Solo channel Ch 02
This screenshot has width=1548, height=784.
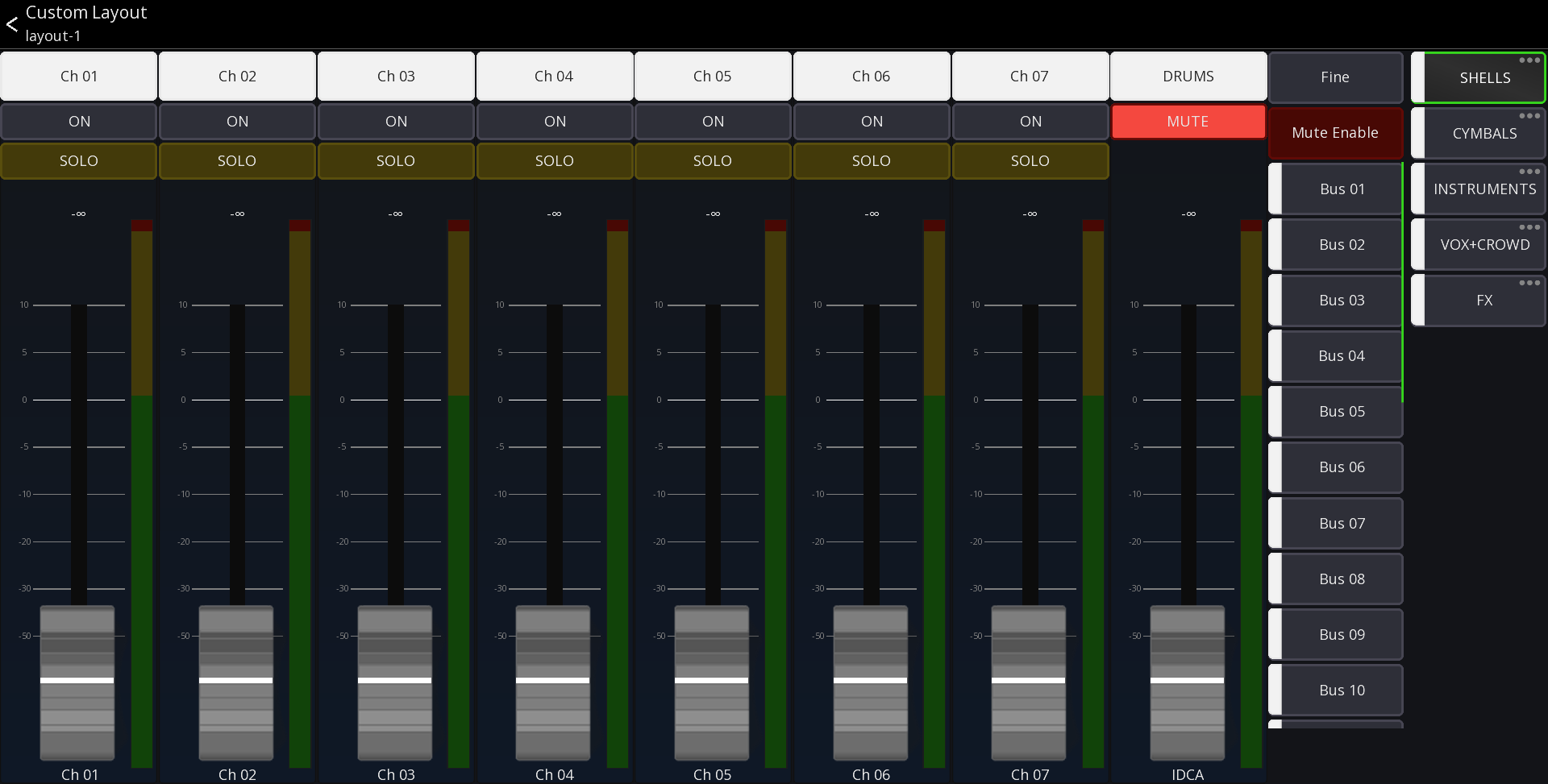pyautogui.click(x=237, y=161)
